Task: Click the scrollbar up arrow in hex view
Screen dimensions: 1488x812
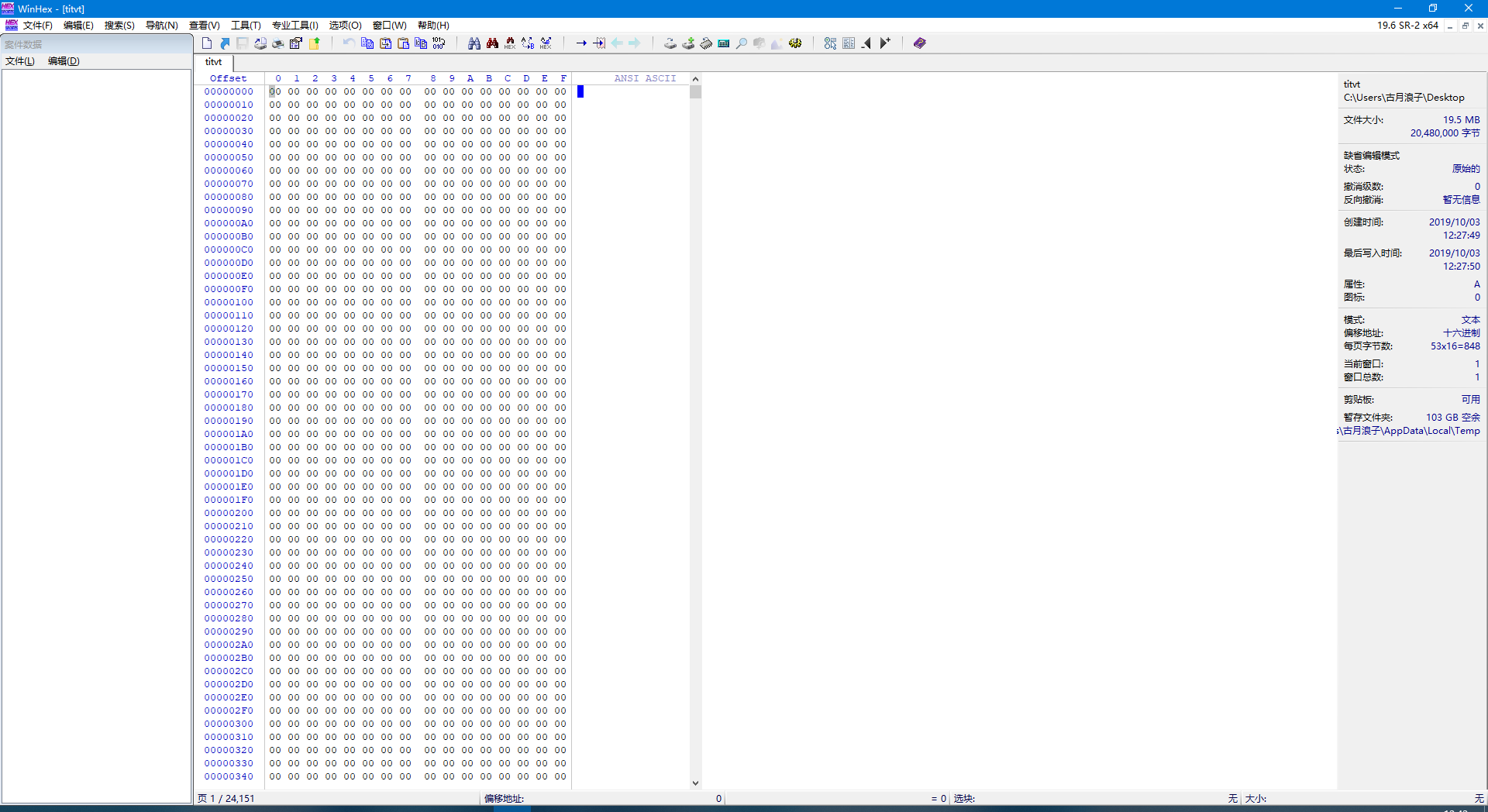Action: click(695, 79)
